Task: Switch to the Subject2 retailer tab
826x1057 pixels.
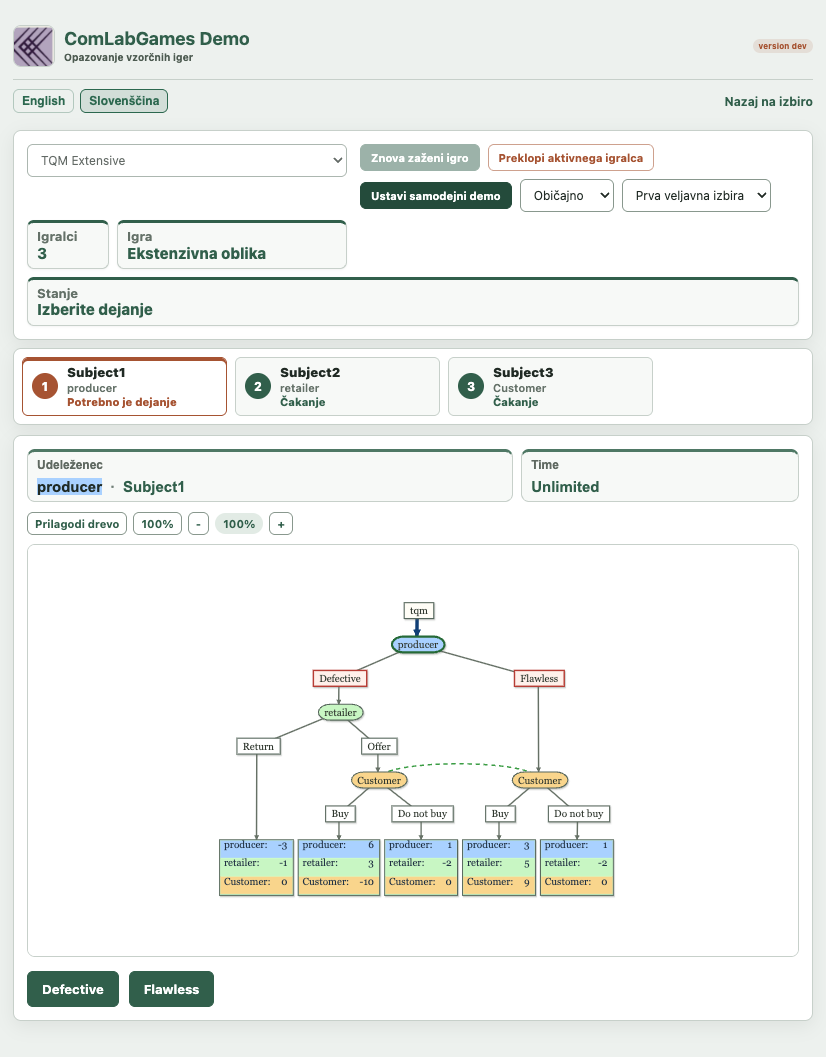Action: 337,387
